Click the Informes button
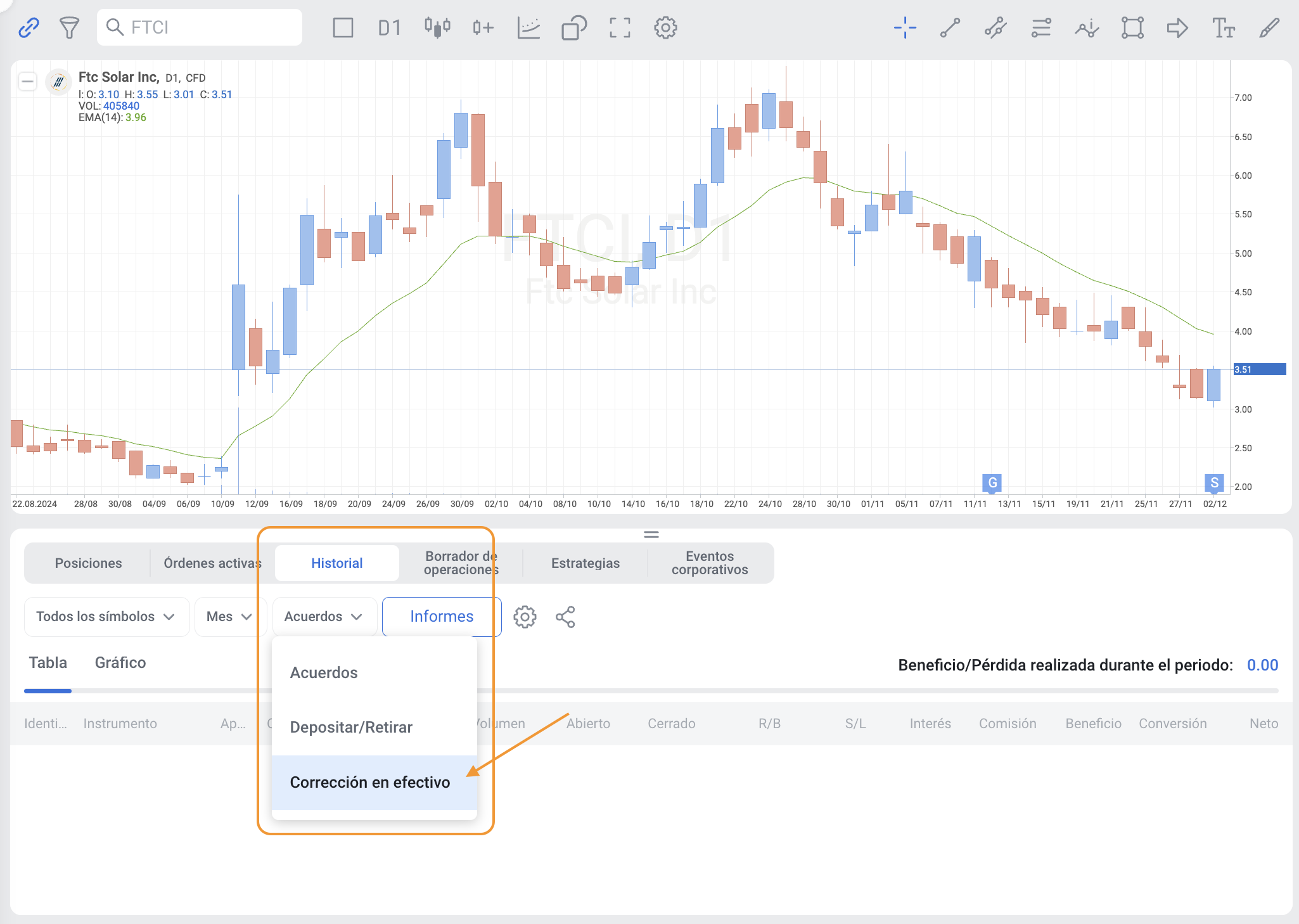Viewport: 1299px width, 924px height. coord(442,616)
